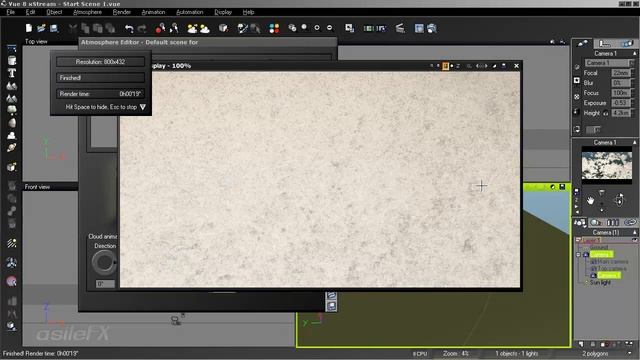The height and width of the screenshot is (360, 640).
Task: Click the Height value field
Action: [621, 113]
